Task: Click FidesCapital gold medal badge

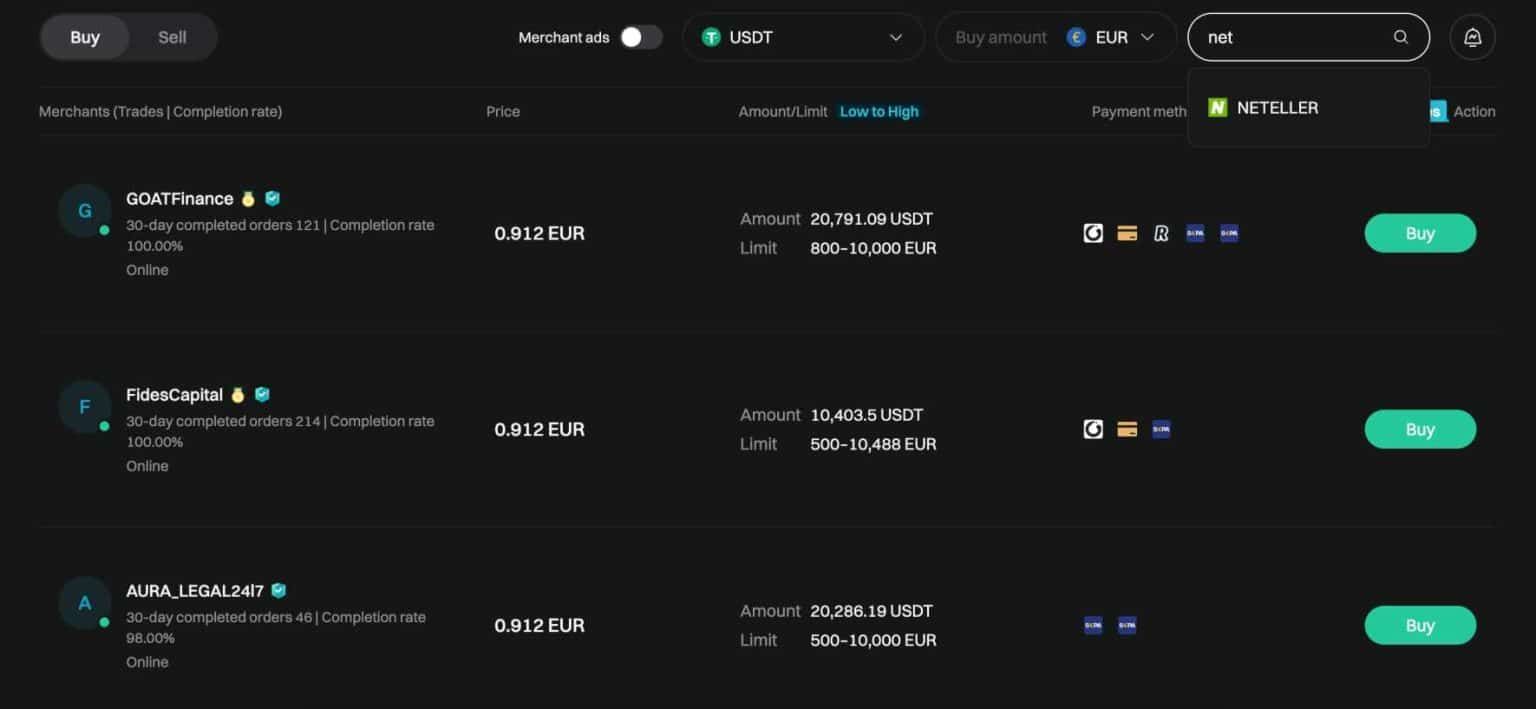Action: [237, 395]
